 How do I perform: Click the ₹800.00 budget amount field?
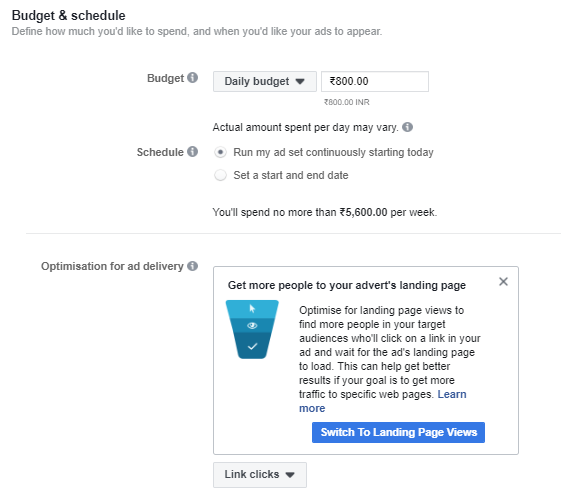click(x=375, y=81)
